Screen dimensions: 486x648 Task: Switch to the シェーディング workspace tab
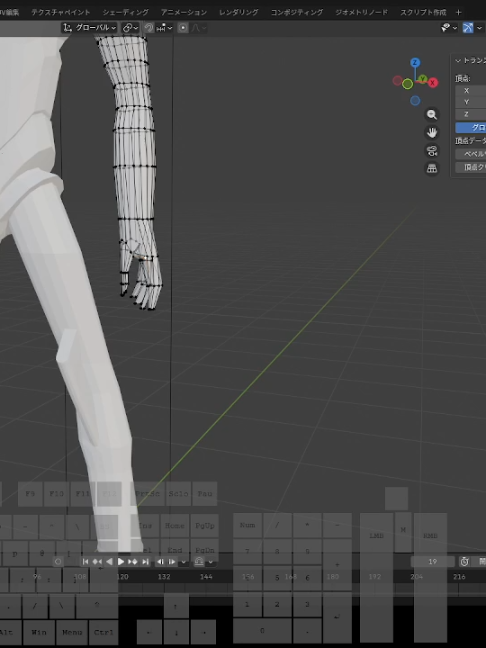[x=126, y=12]
